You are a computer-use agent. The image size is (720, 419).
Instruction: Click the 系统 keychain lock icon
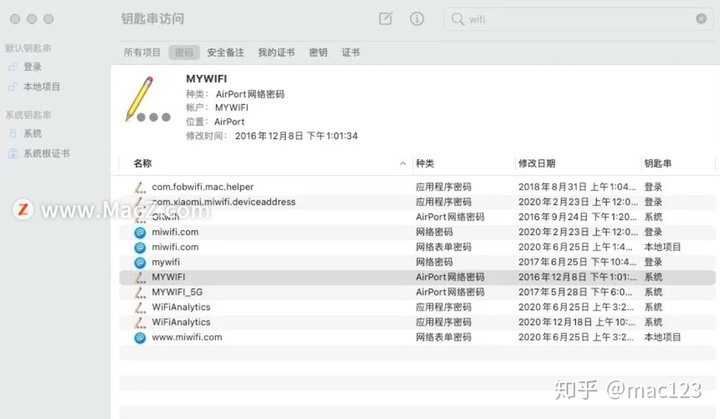click(x=13, y=134)
